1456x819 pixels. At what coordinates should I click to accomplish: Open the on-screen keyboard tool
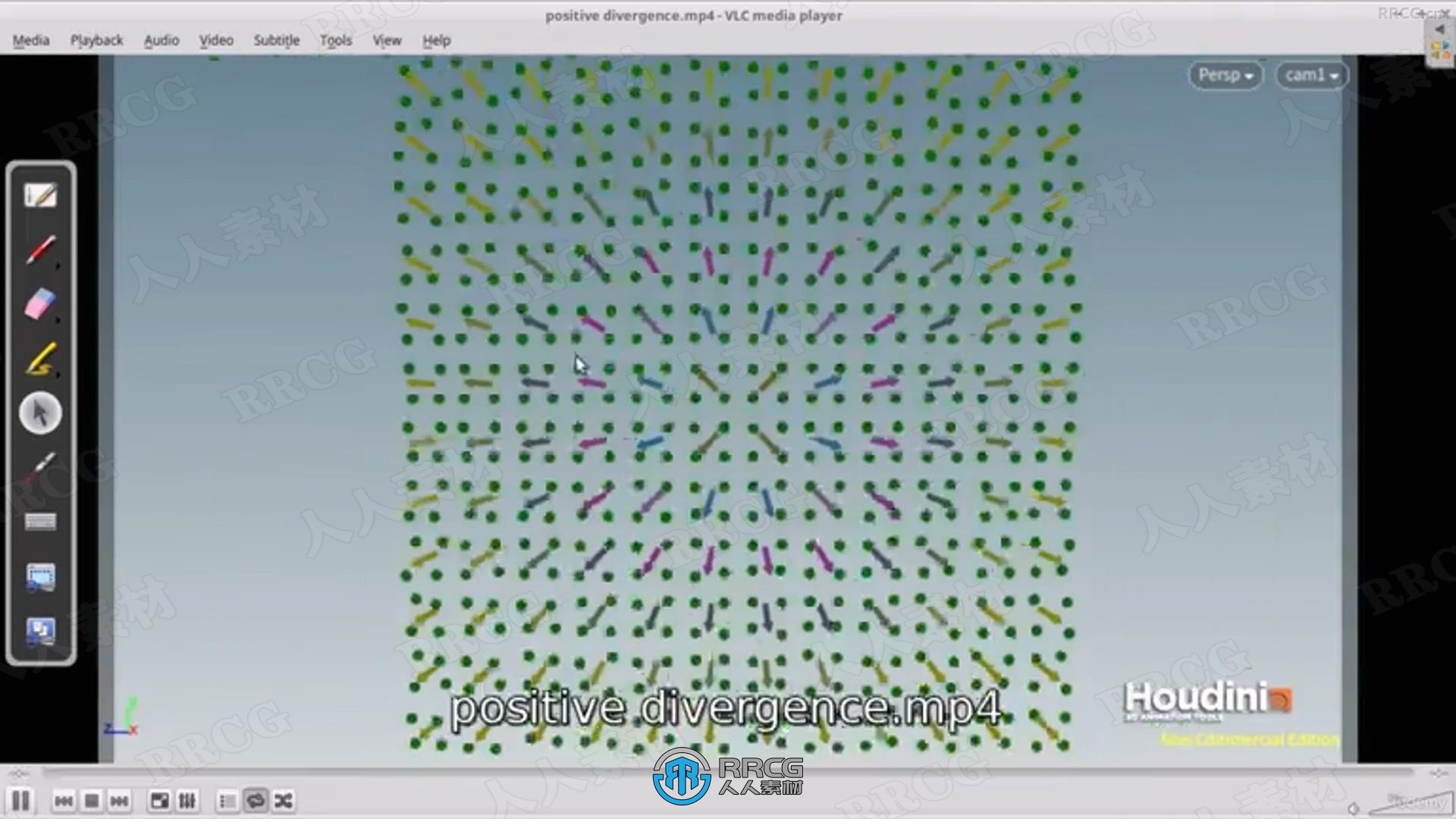(x=40, y=522)
